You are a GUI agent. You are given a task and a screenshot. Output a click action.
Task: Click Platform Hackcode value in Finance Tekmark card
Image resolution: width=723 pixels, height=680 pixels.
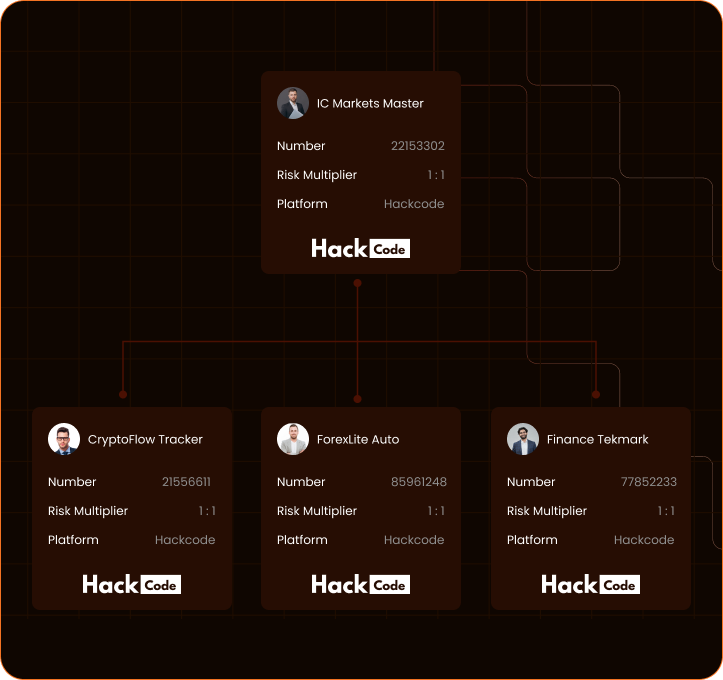click(x=644, y=540)
